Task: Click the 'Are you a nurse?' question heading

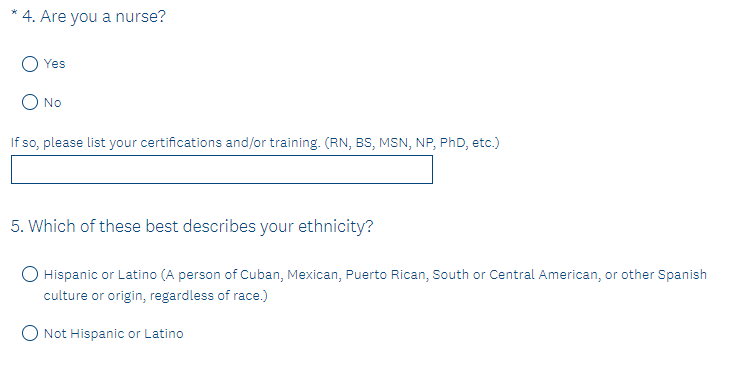Action: pyautogui.click(x=103, y=17)
